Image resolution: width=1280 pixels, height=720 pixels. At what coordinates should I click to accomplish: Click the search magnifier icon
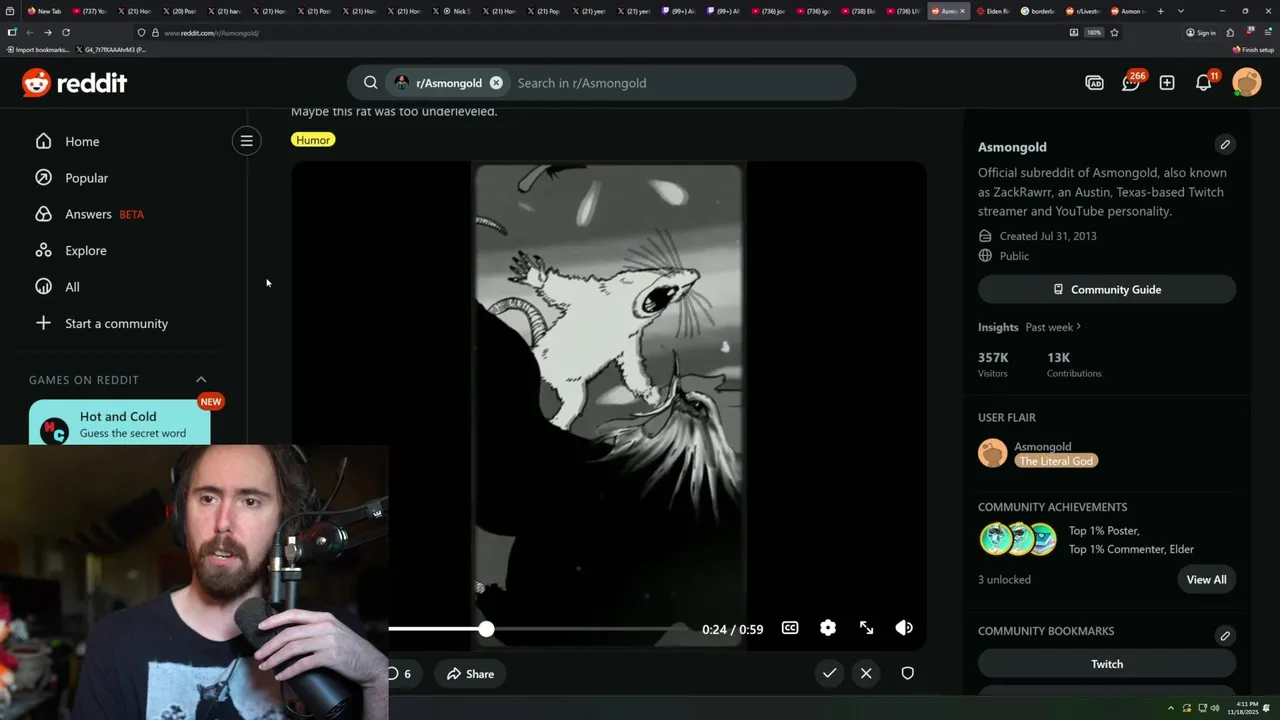pos(370,83)
